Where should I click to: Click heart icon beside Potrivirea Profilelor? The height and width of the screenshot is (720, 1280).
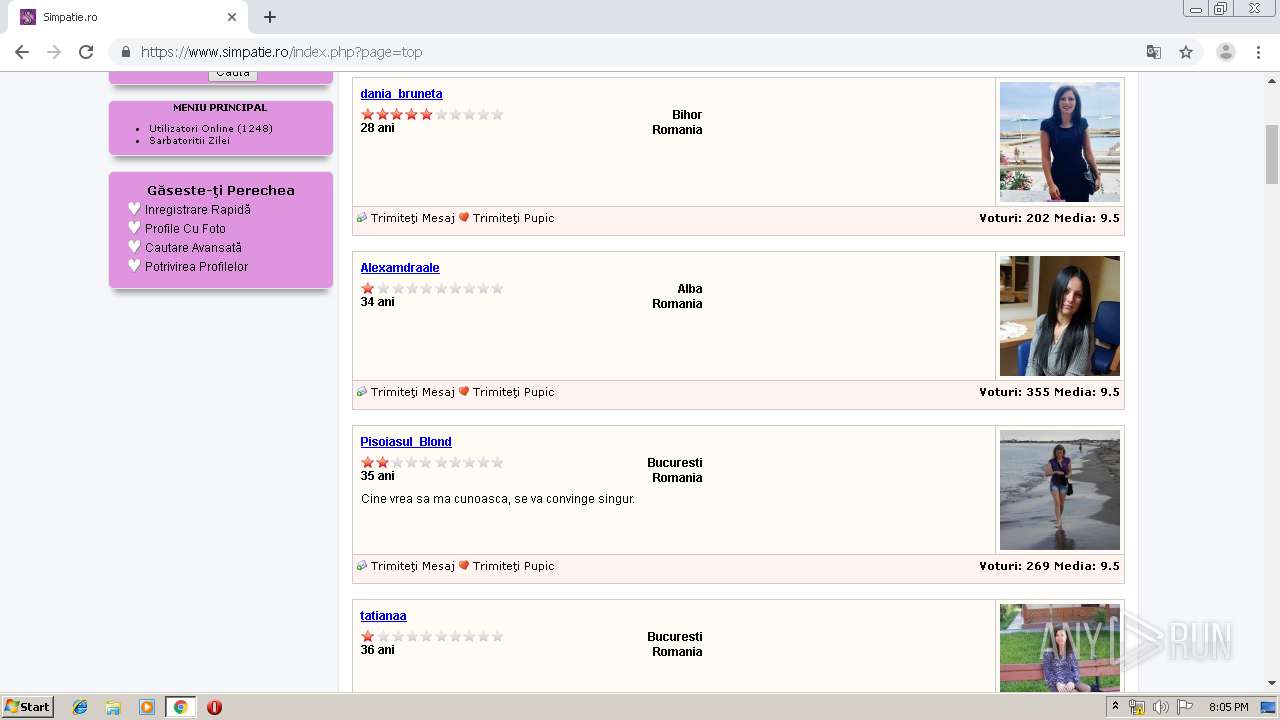pyautogui.click(x=134, y=266)
